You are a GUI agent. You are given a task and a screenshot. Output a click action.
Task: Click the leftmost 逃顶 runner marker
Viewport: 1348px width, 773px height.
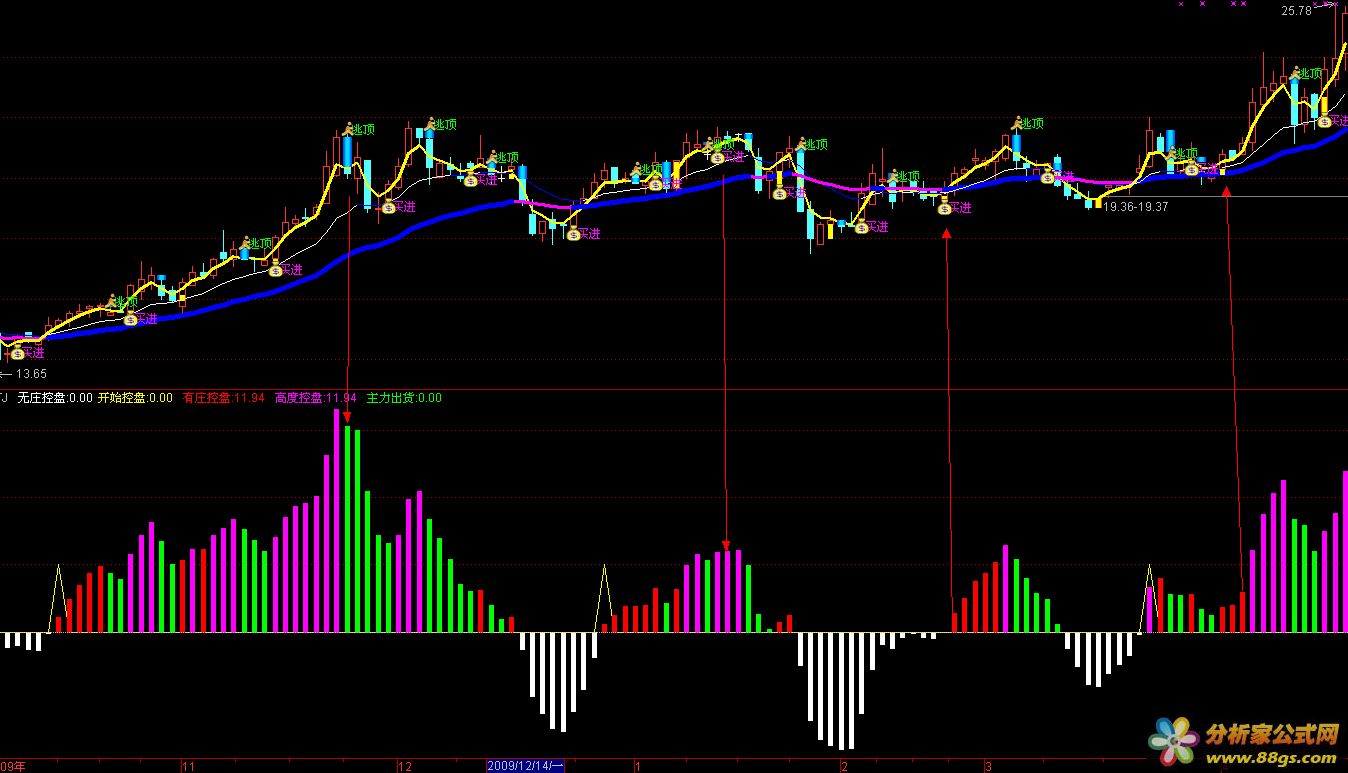[111, 300]
